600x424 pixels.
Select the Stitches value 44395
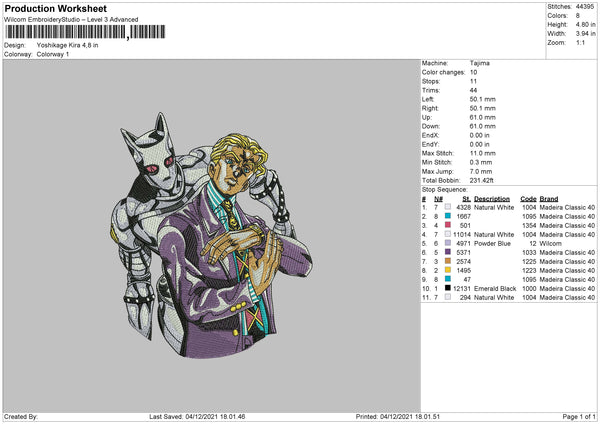tap(585, 7)
